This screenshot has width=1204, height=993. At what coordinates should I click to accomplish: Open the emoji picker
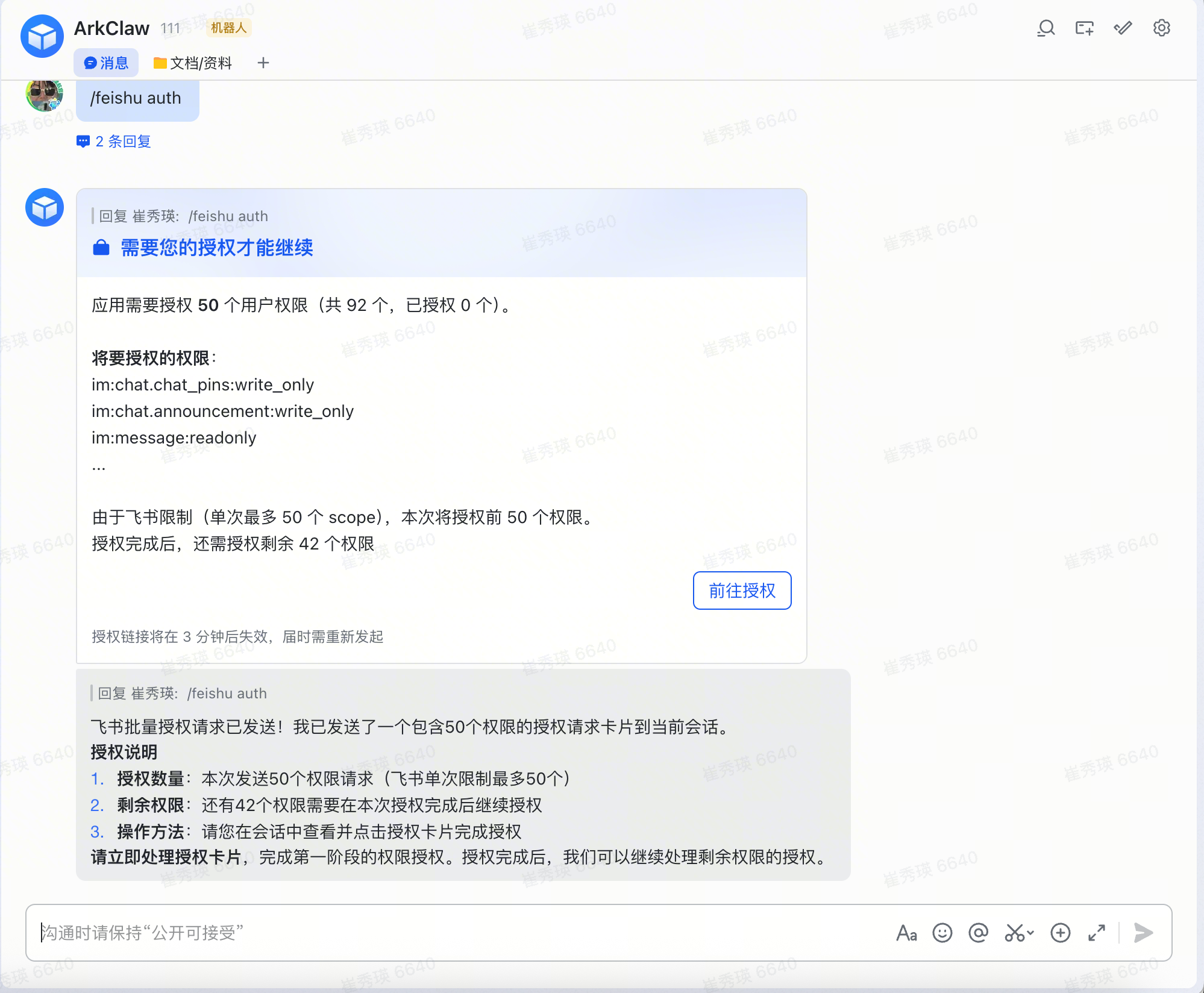pos(942,933)
